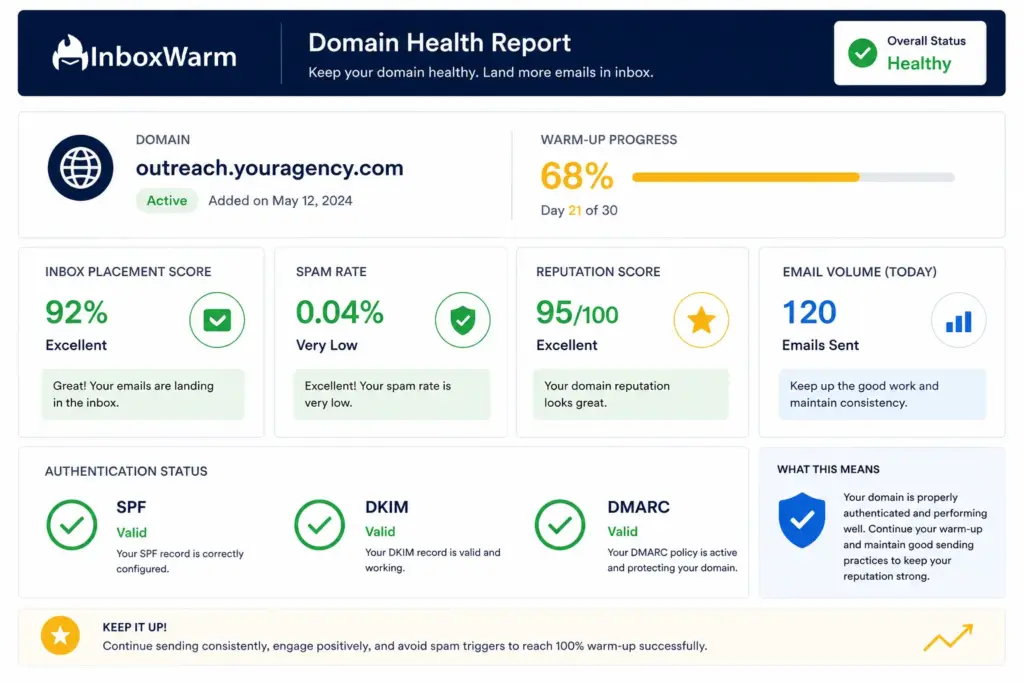Click Added on May 12, 2024 text
Image resolution: width=1024 pixels, height=683 pixels.
click(280, 200)
